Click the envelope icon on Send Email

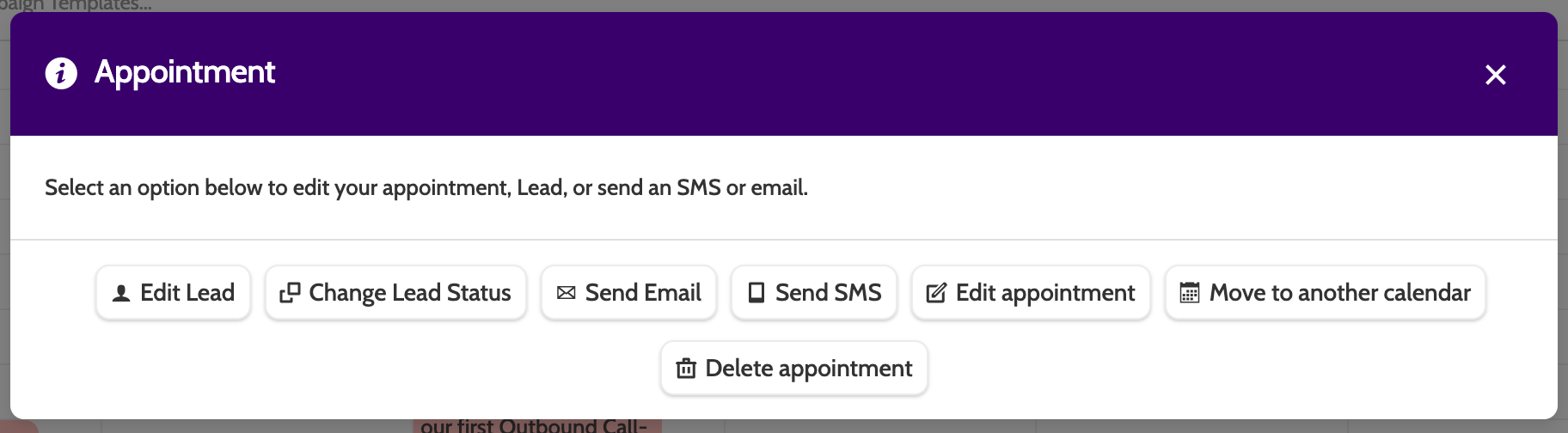pos(566,294)
